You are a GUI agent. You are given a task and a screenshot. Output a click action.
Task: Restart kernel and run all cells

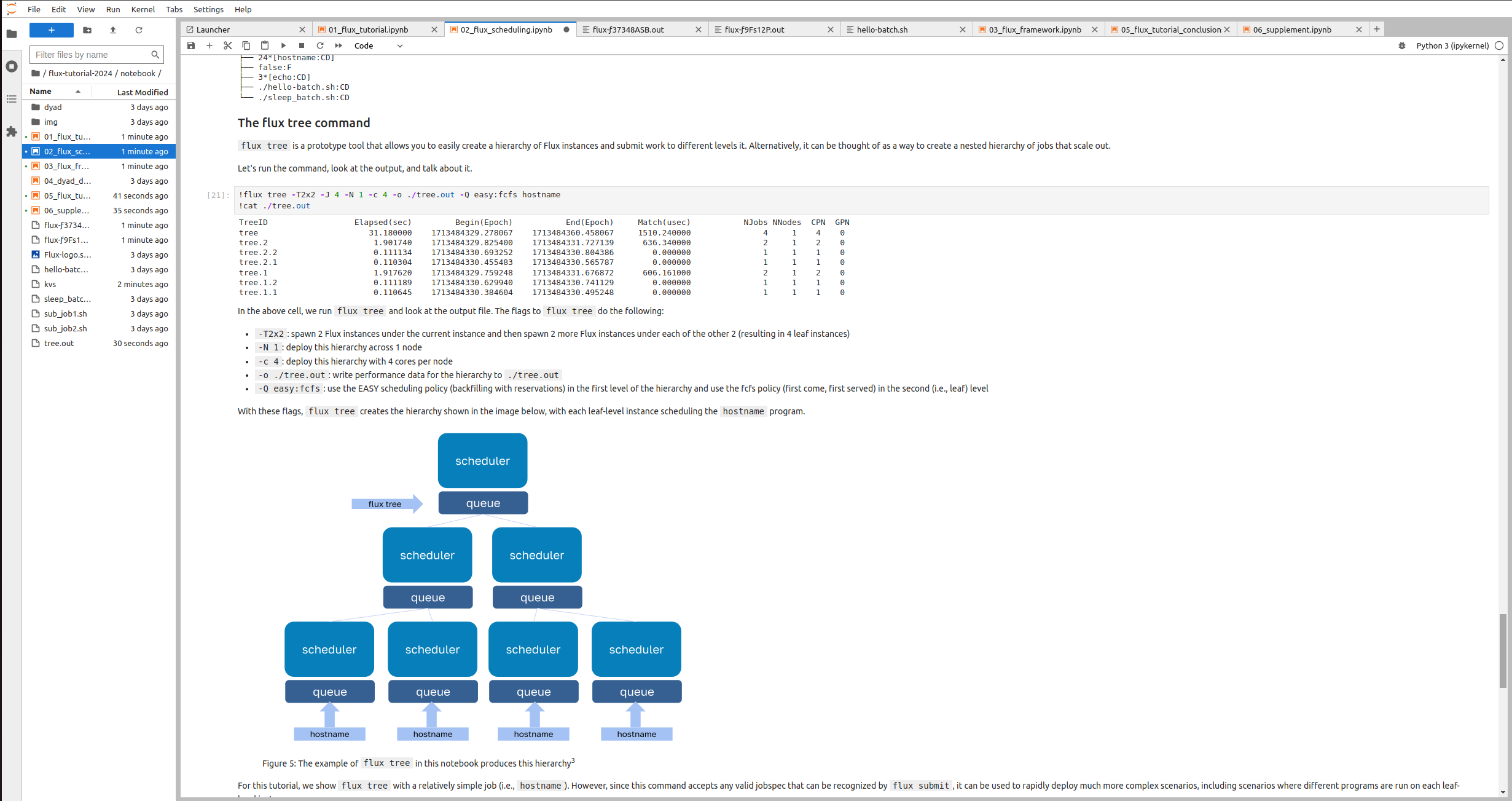pos(339,45)
